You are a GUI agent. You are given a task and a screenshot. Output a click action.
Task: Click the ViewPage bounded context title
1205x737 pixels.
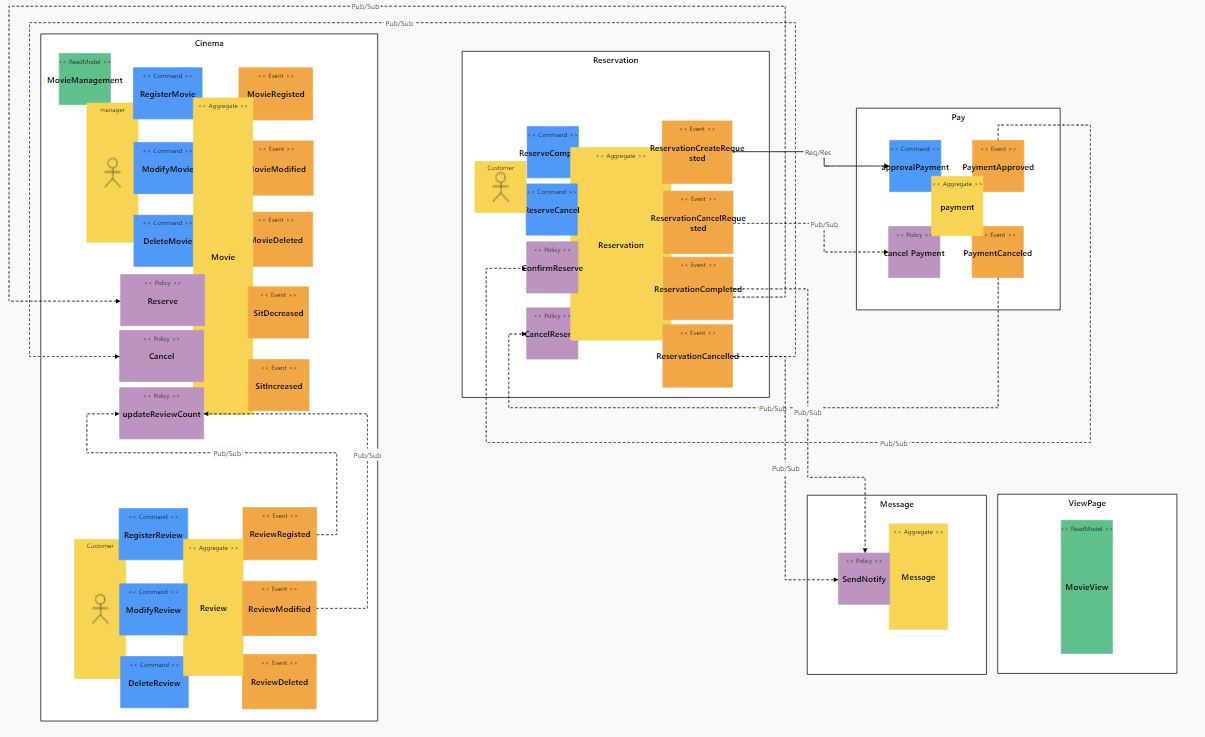[1087, 503]
